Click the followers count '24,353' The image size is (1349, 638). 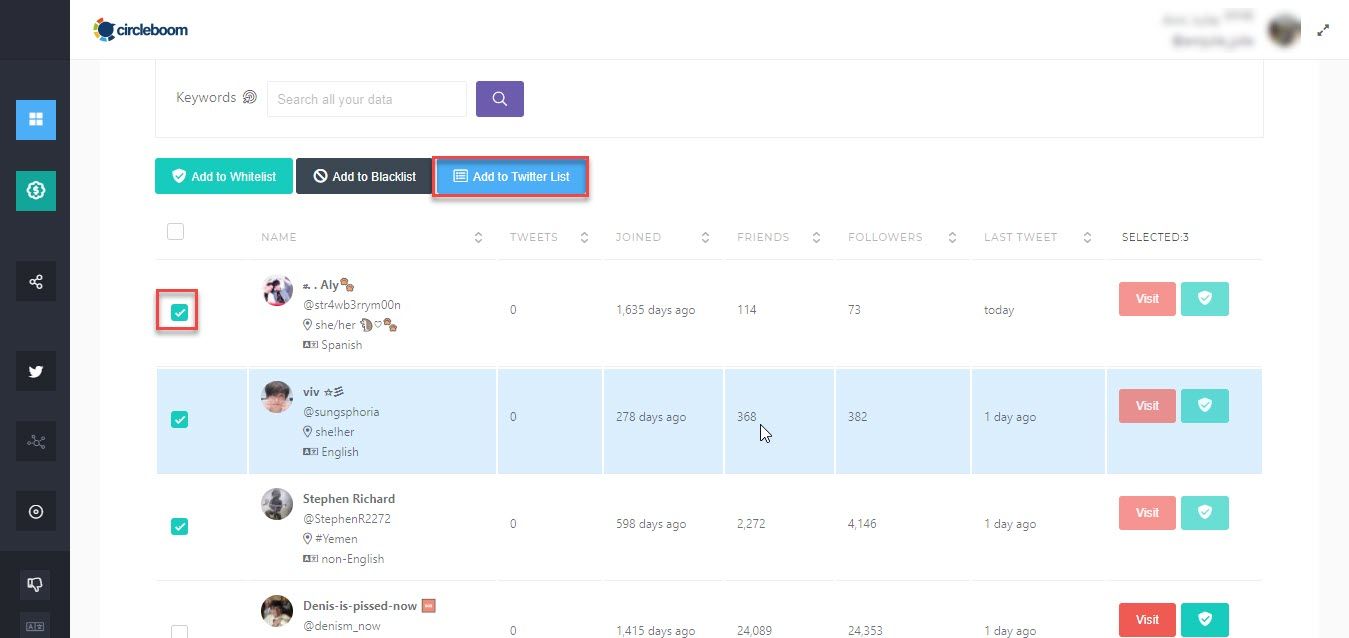pyautogui.click(x=866, y=631)
